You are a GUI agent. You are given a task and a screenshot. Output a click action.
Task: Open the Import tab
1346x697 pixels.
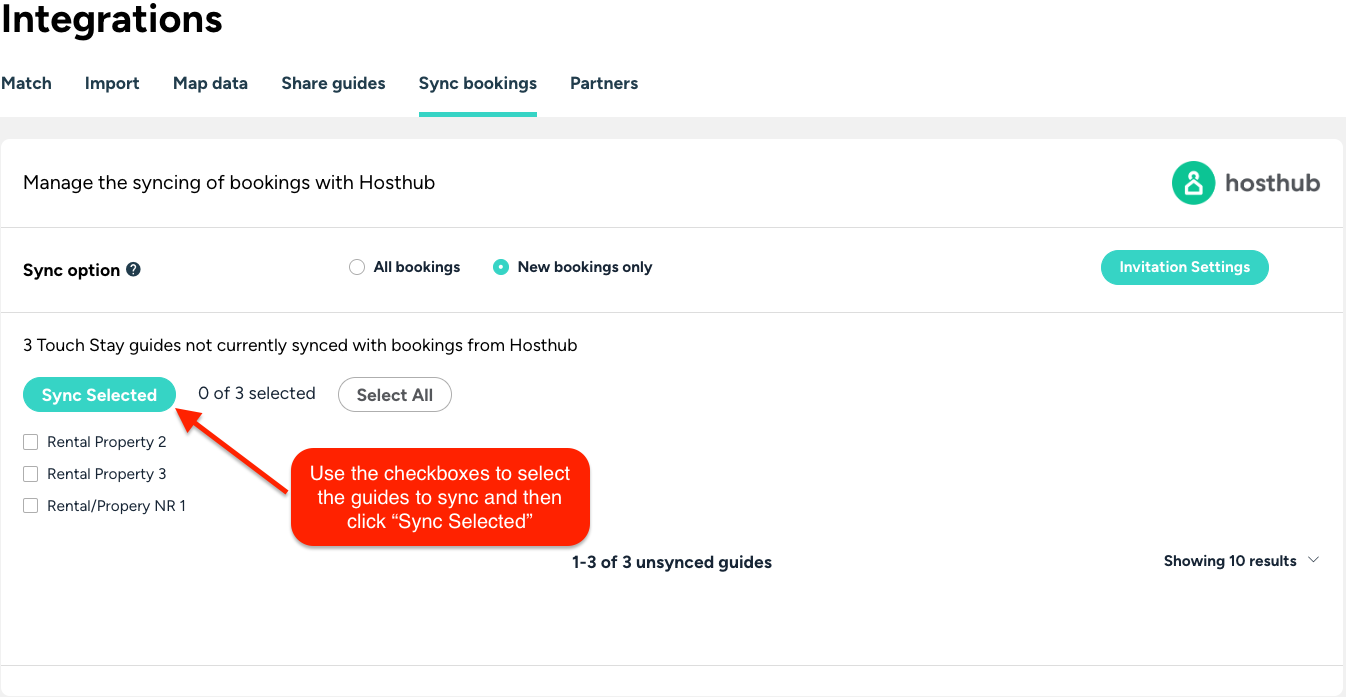(x=112, y=83)
